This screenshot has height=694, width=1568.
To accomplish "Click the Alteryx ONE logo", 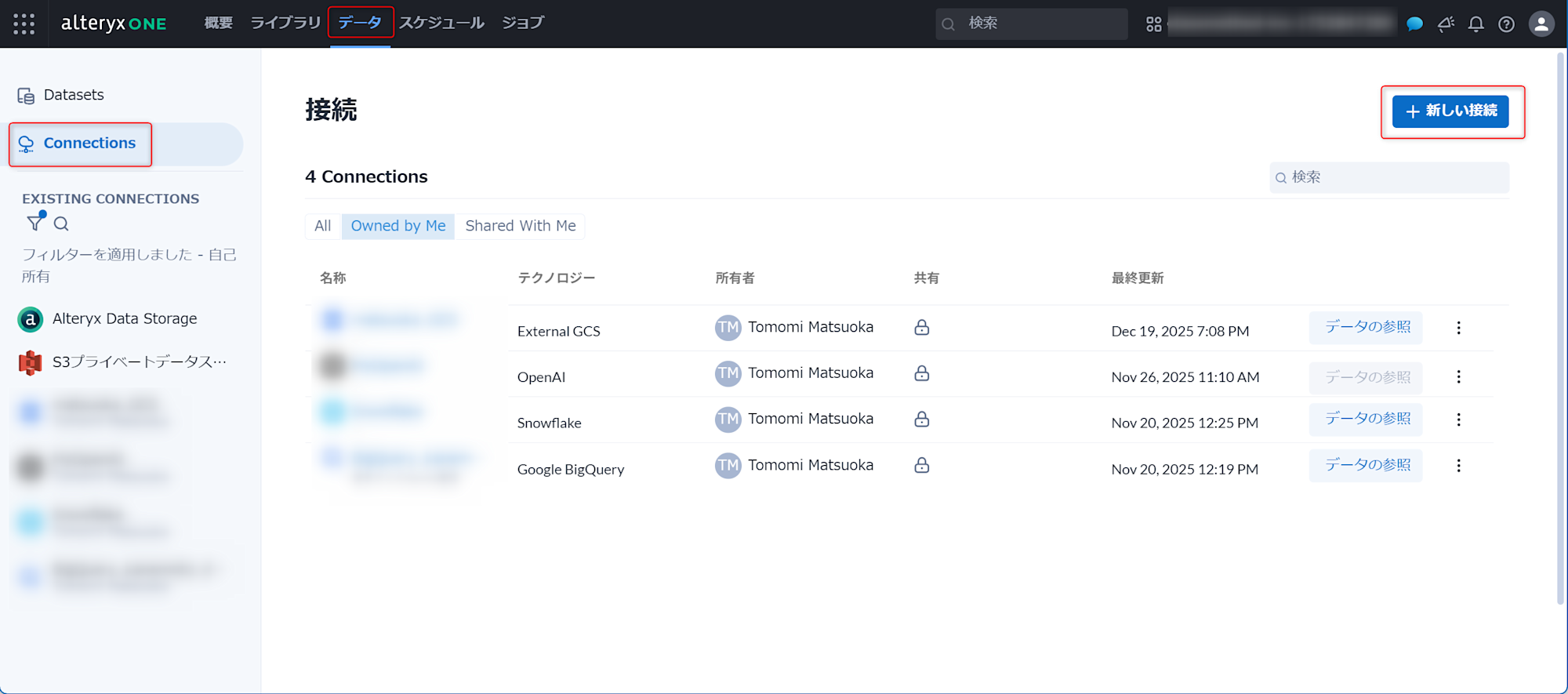I will (114, 24).
